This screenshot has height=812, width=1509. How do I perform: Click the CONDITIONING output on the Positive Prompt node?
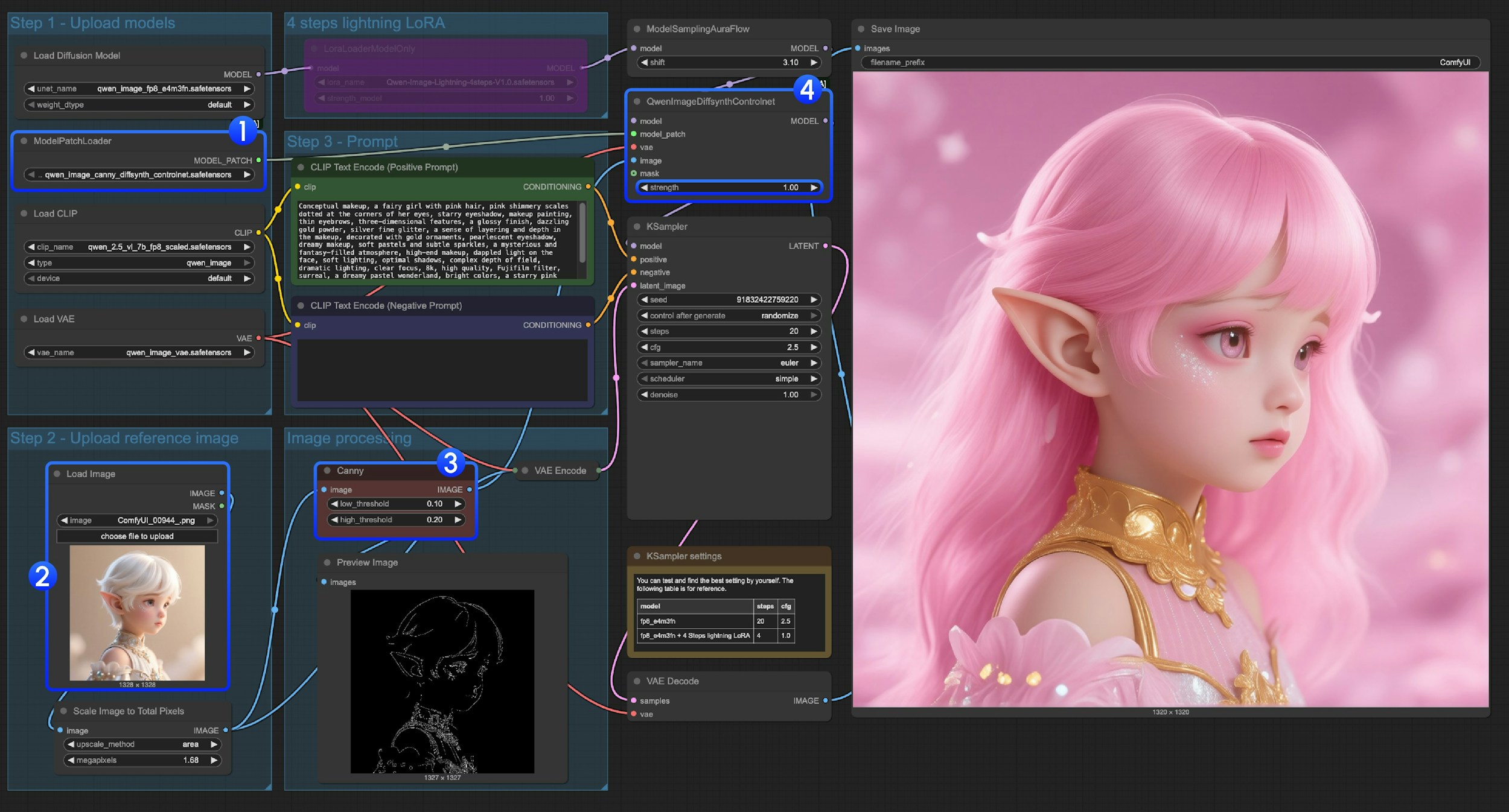click(588, 186)
